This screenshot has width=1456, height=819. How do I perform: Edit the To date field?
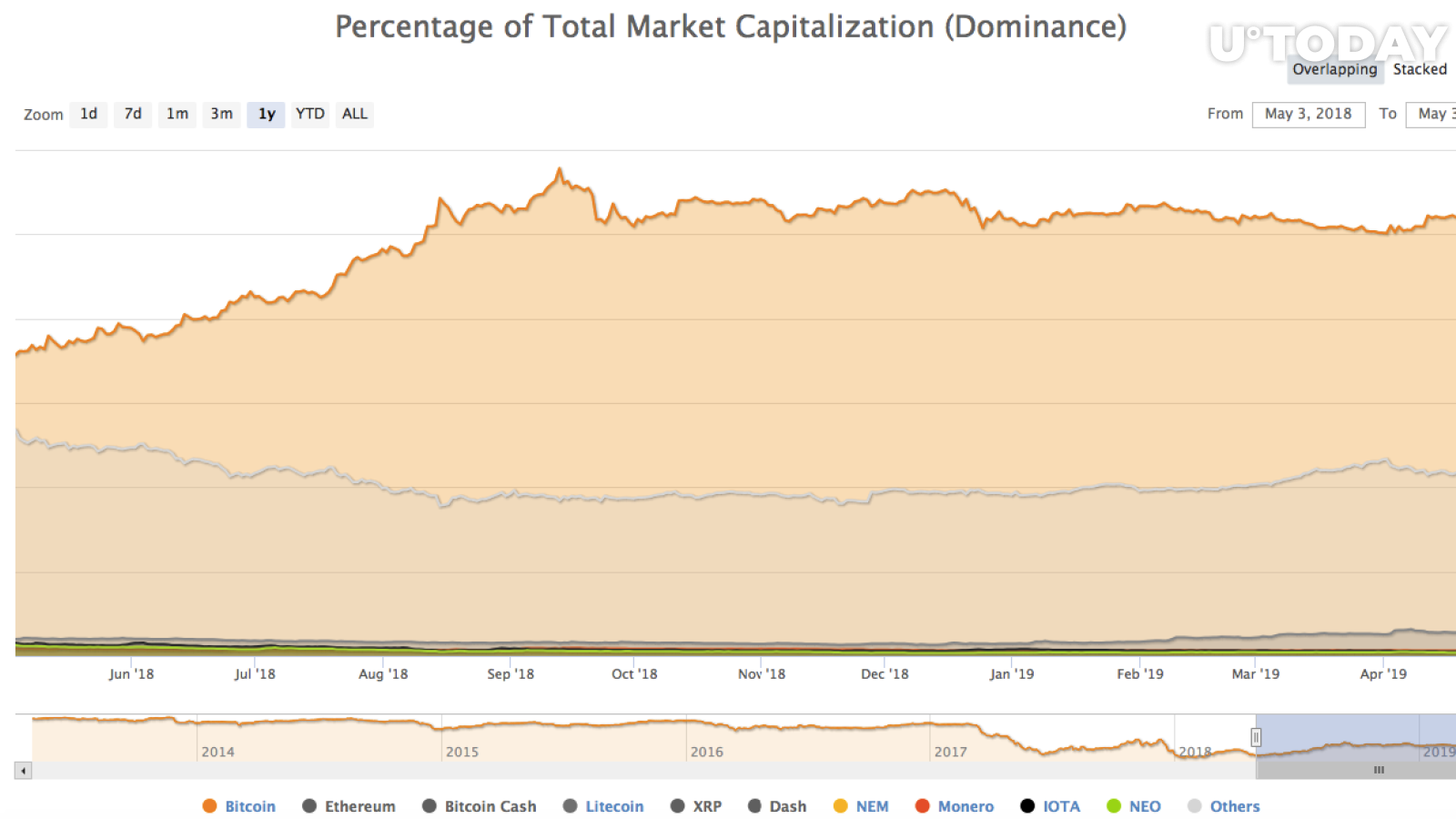[1431, 114]
